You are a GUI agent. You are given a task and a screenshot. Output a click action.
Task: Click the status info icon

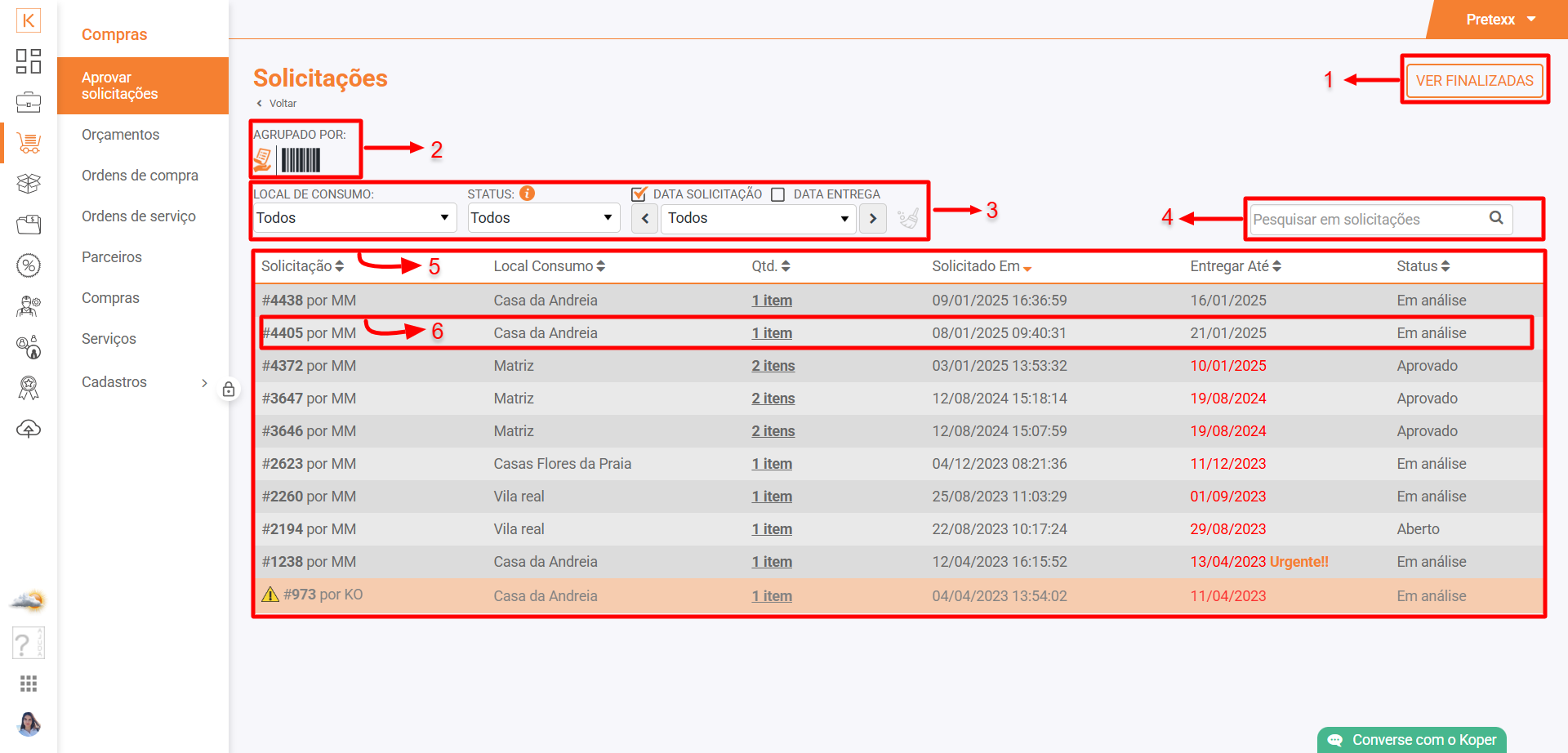click(x=528, y=194)
